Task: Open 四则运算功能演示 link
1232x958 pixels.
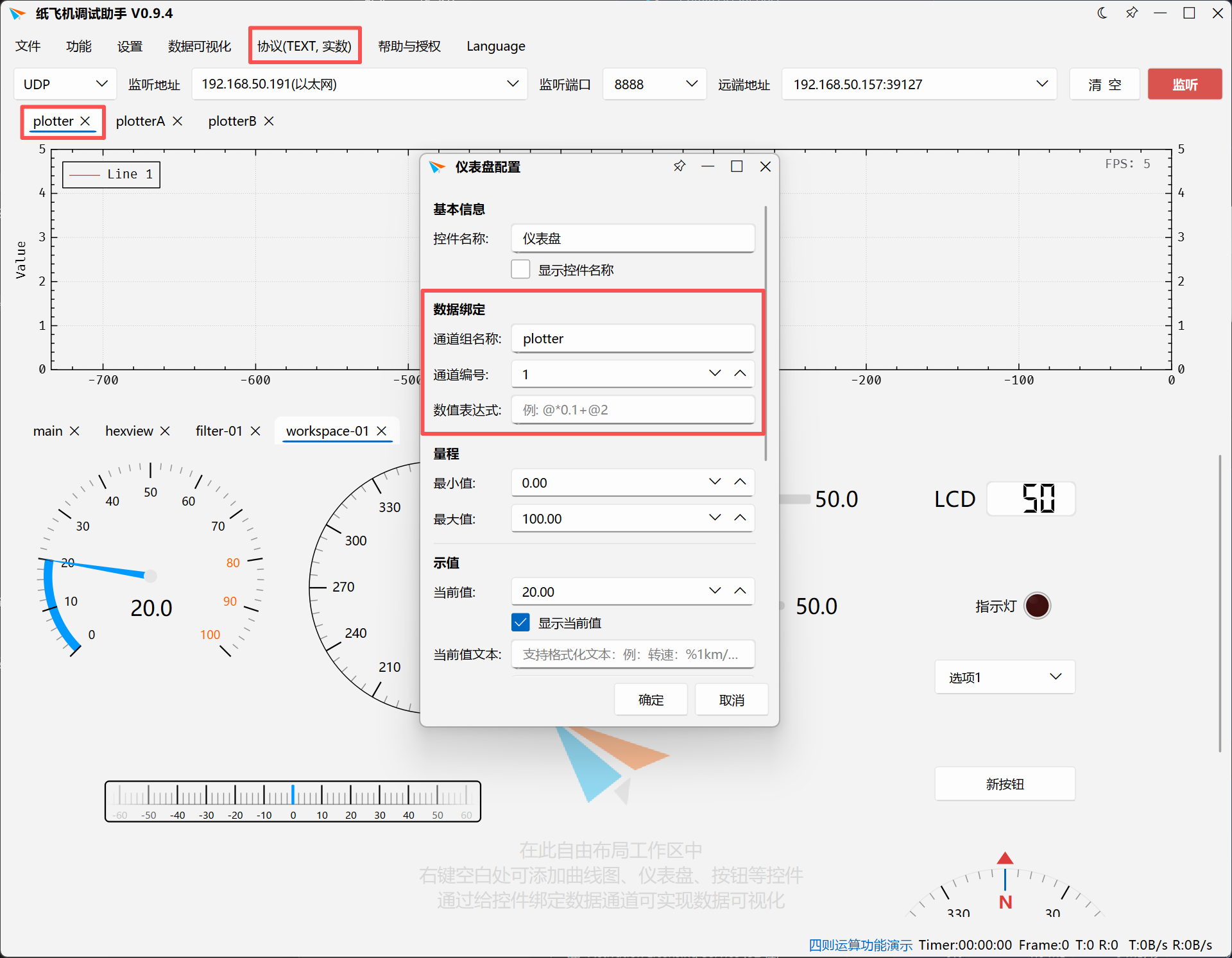Action: 860,945
